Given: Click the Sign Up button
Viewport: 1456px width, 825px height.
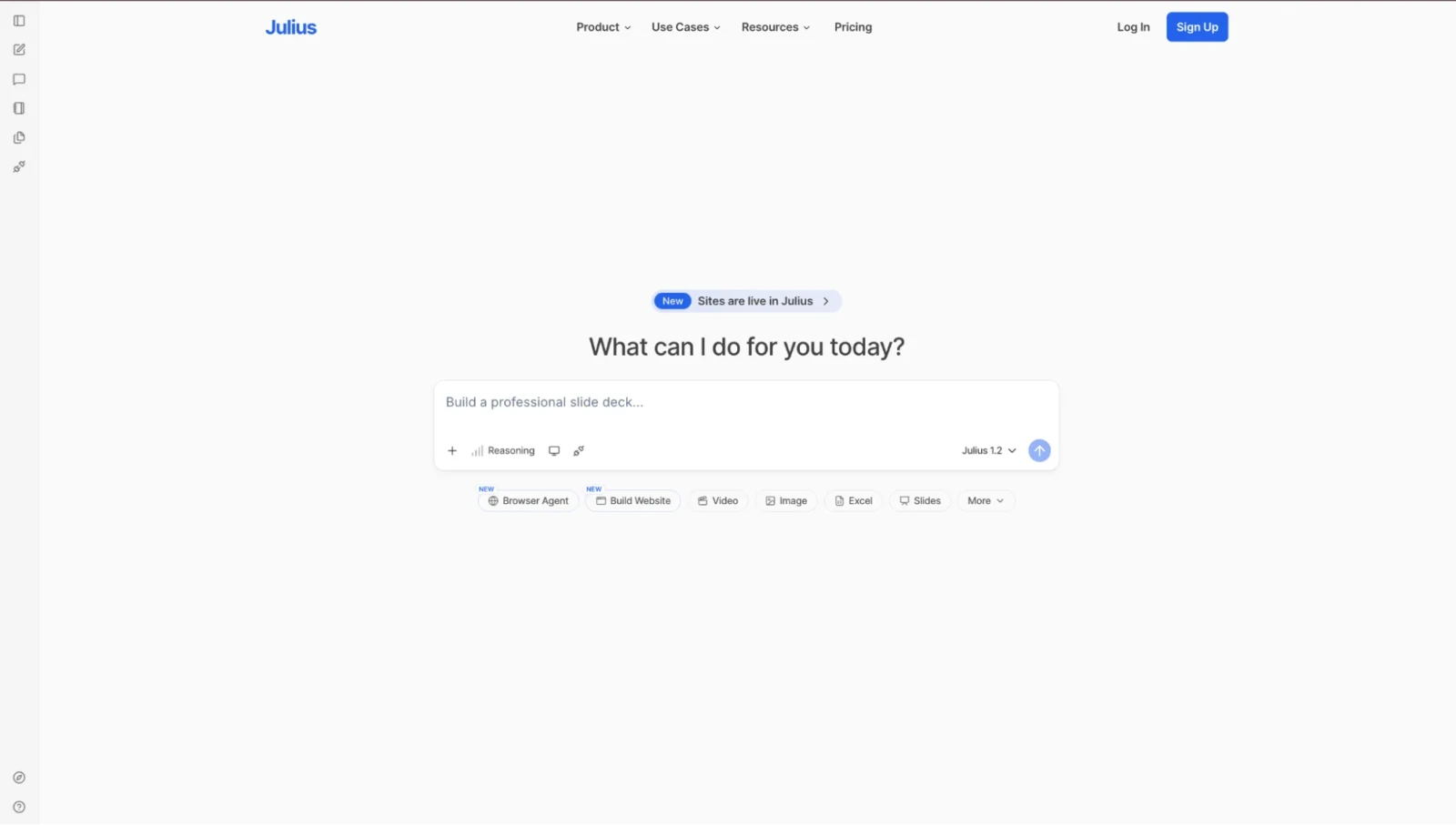Looking at the screenshot, I should pyautogui.click(x=1197, y=27).
